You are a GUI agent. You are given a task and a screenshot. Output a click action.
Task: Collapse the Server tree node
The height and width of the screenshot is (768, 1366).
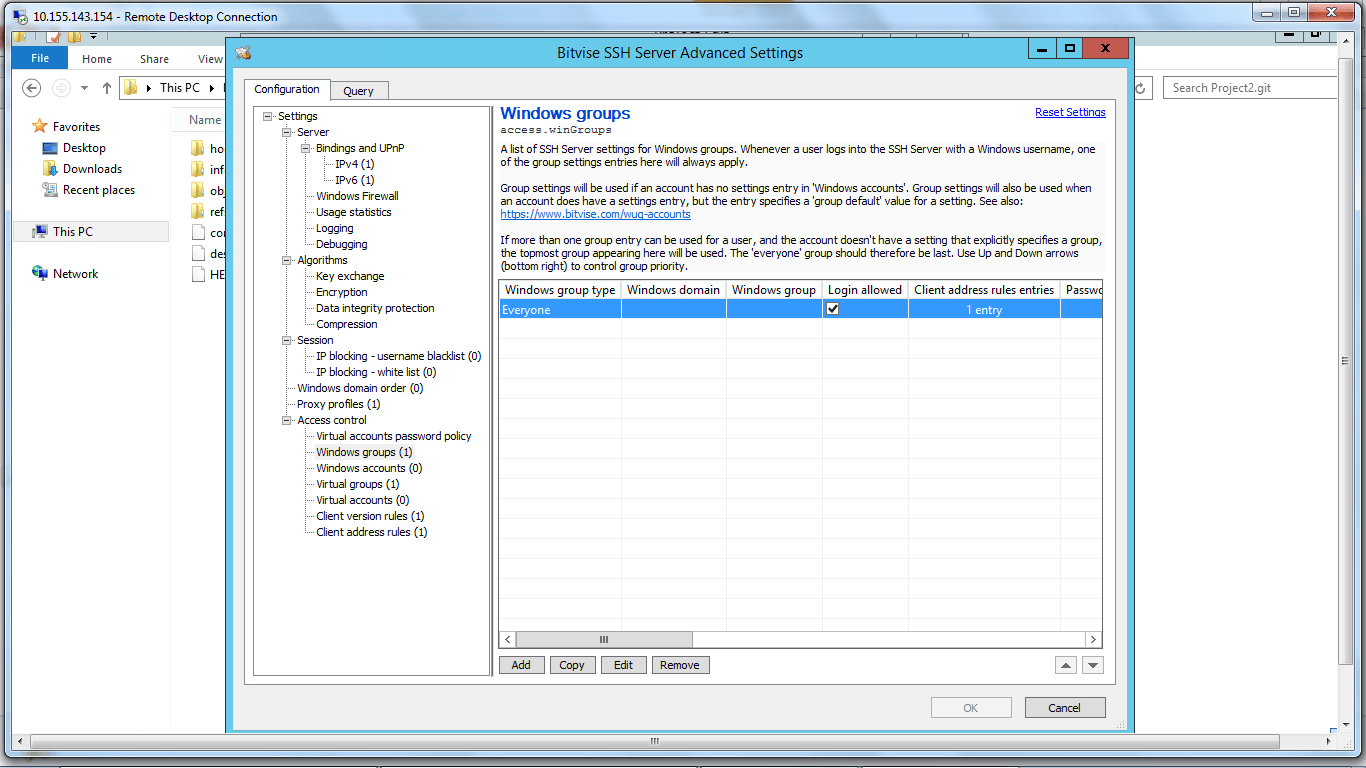287,132
